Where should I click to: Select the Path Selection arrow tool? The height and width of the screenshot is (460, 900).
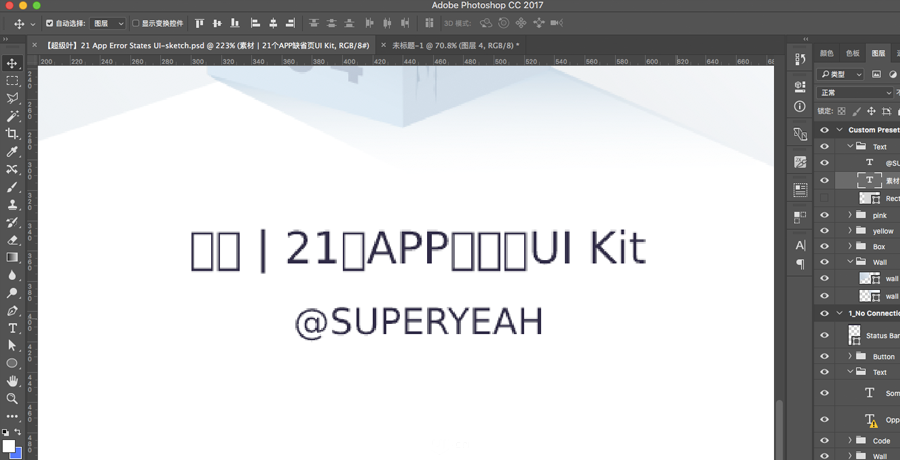(11, 346)
